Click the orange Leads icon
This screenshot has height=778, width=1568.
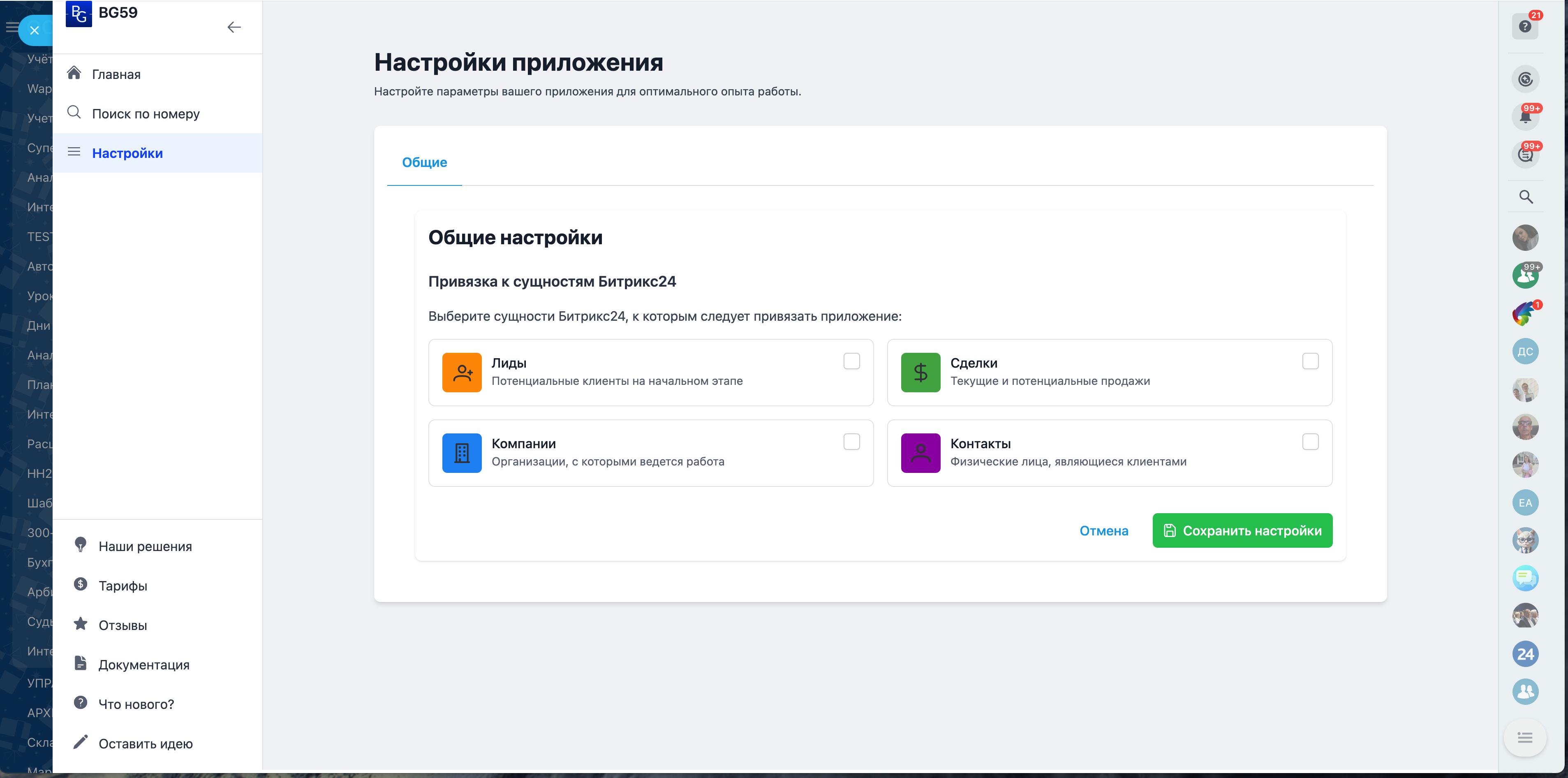tap(461, 372)
